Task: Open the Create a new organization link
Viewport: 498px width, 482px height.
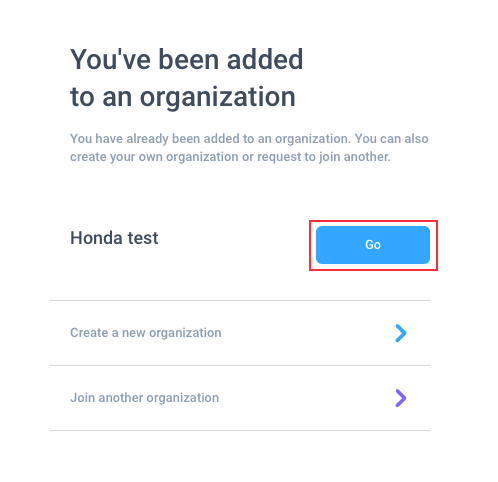Action: (146, 333)
